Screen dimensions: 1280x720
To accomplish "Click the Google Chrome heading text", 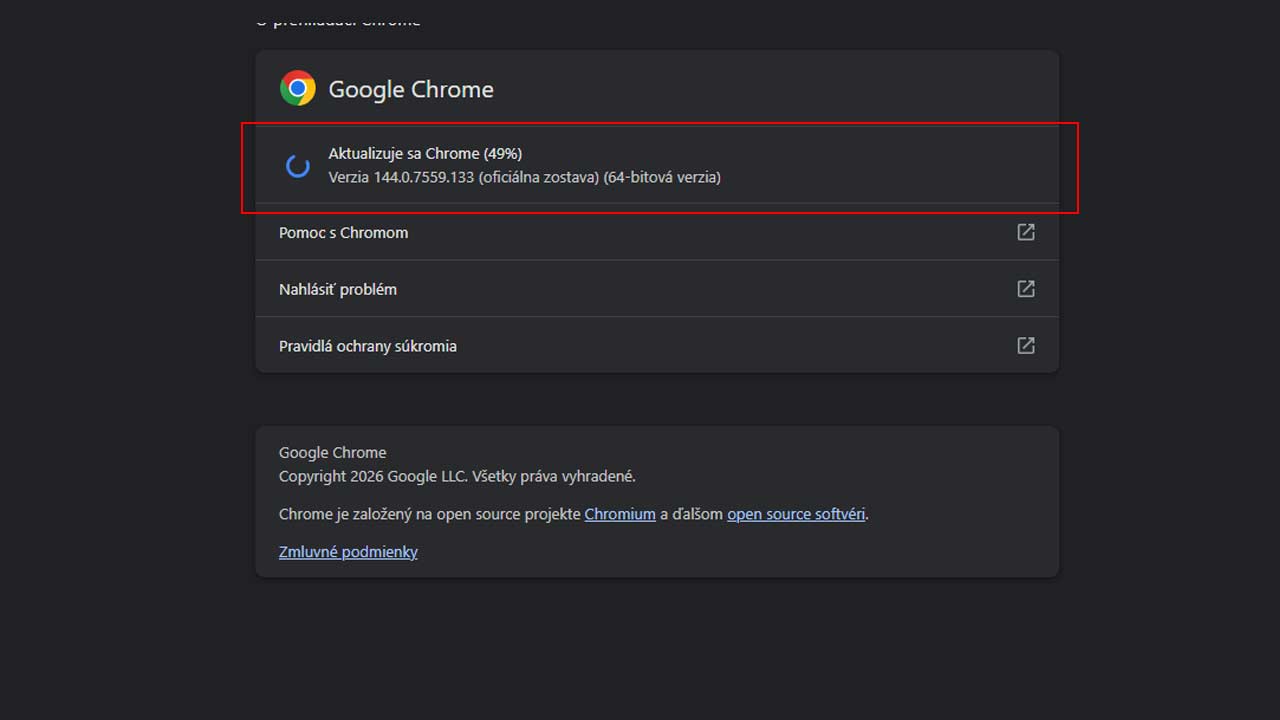I will (x=411, y=89).
